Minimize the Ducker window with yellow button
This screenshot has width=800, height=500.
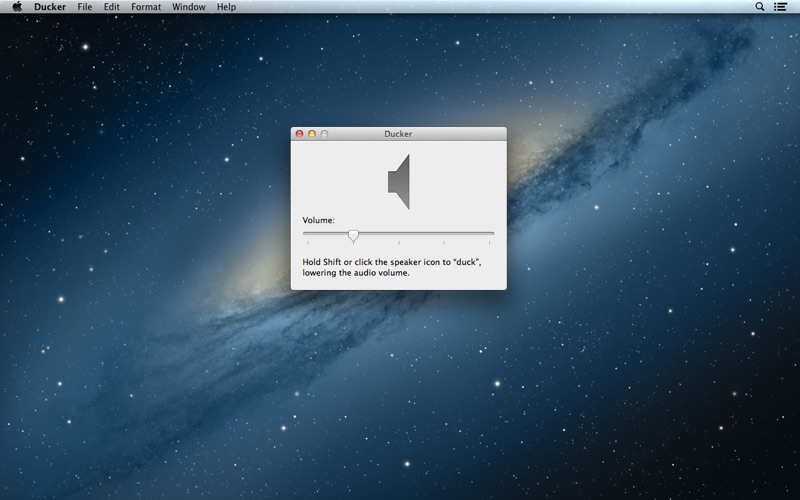(x=312, y=134)
